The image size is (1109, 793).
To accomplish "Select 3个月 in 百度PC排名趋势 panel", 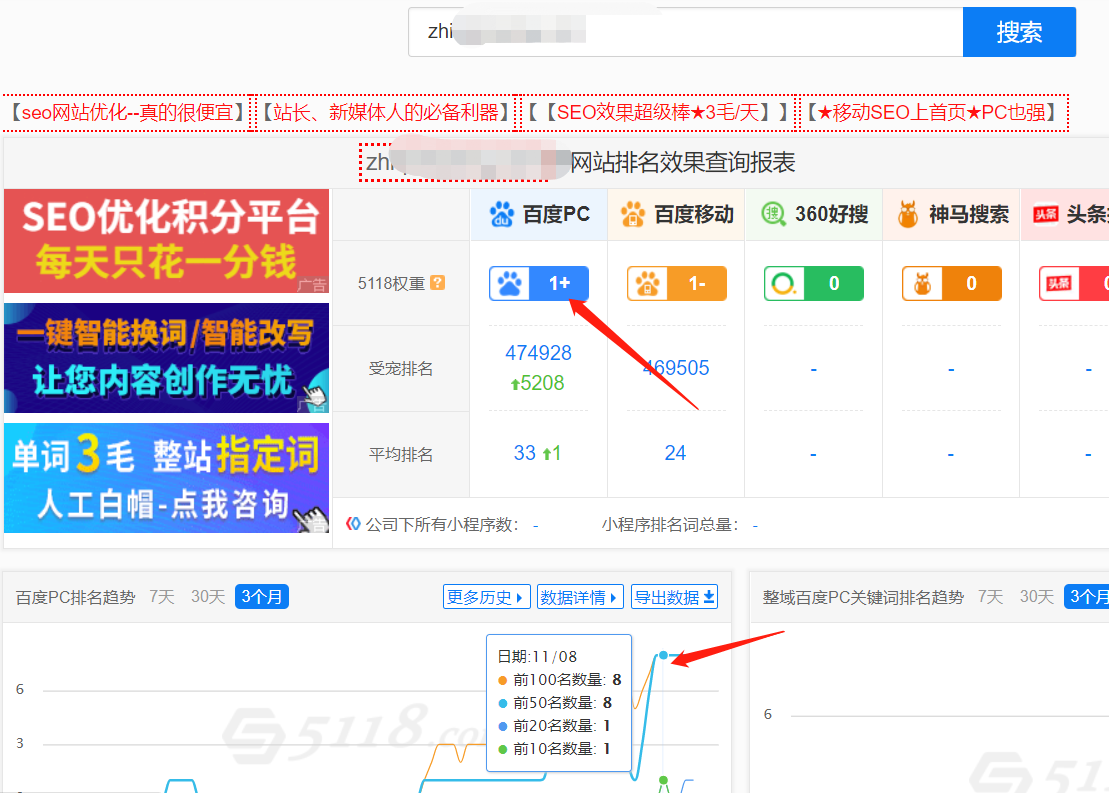I will click(262, 597).
